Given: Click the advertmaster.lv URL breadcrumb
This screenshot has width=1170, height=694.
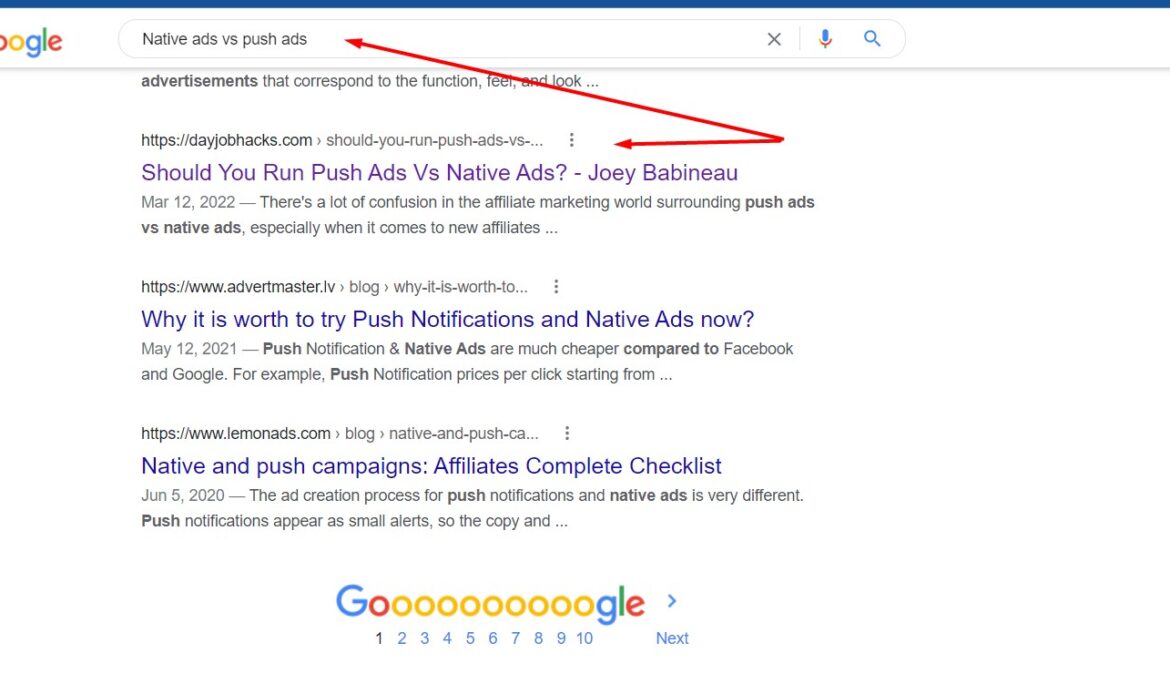Looking at the screenshot, I should [x=334, y=287].
